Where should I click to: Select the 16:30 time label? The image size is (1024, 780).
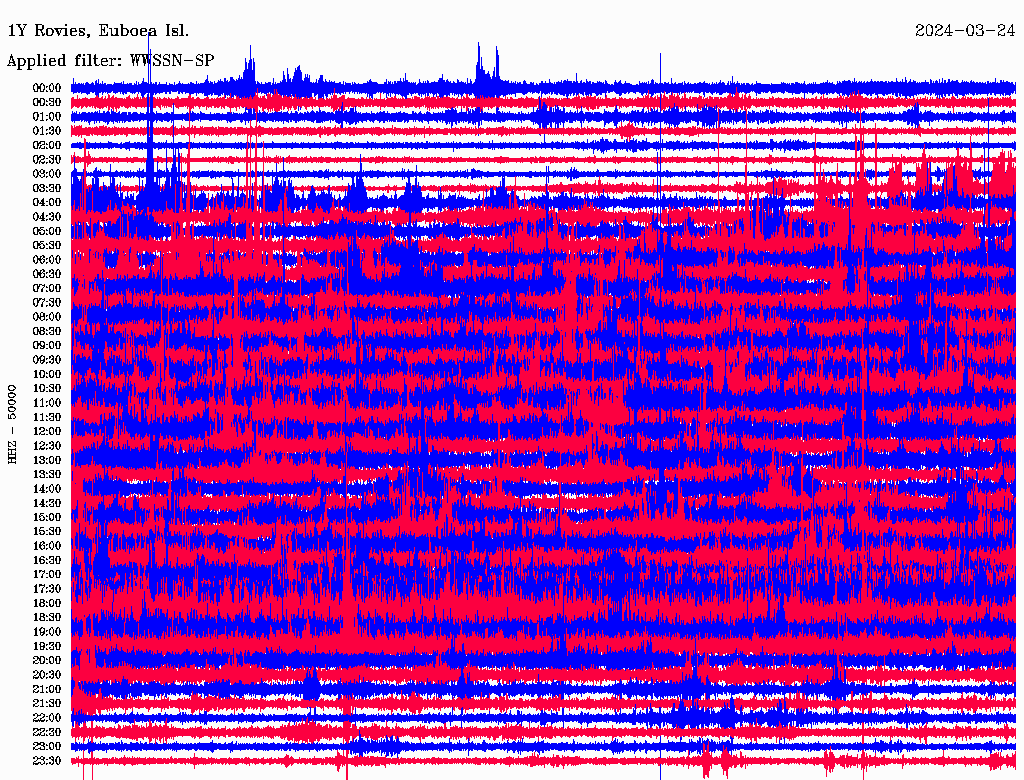[47, 561]
